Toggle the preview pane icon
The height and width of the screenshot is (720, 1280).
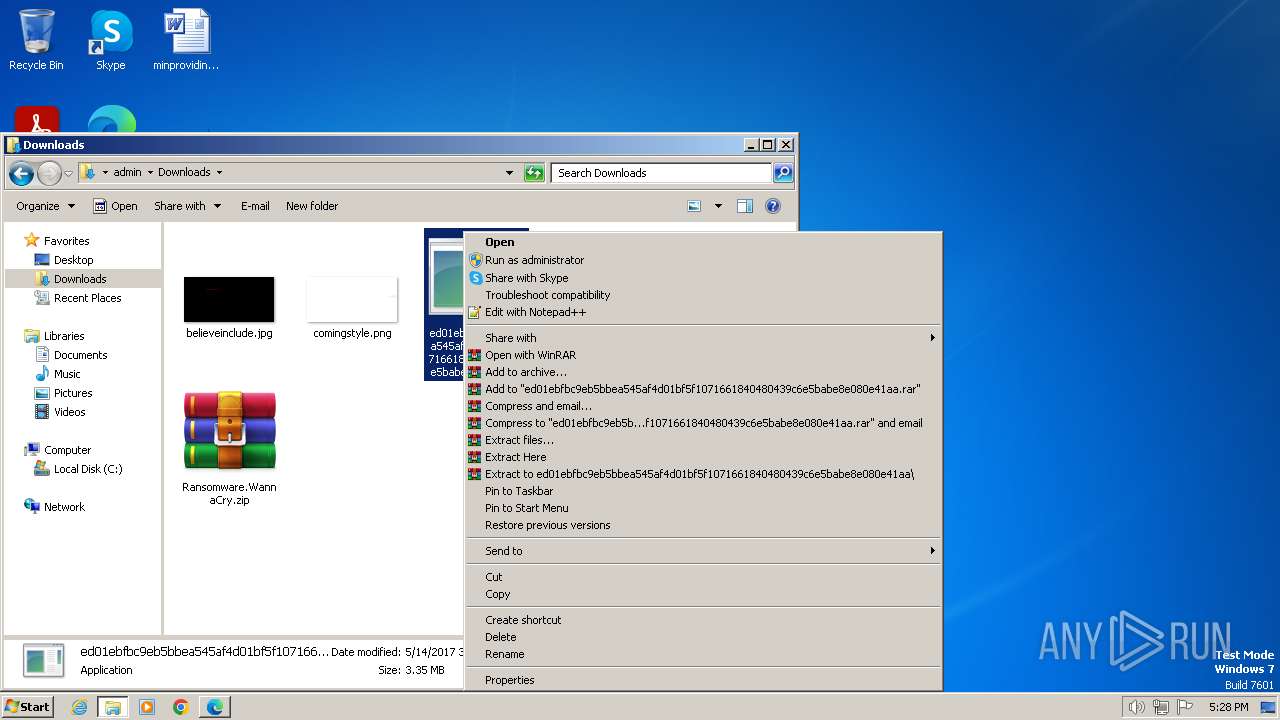[x=744, y=206]
